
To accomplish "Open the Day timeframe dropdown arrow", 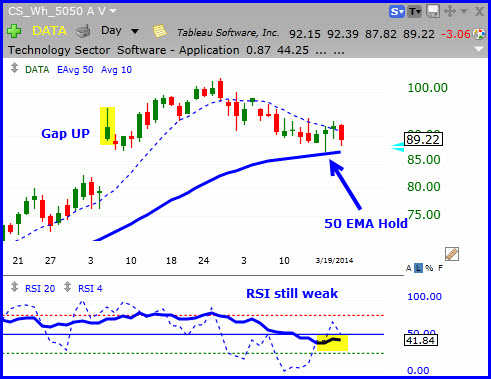I will coord(135,31).
